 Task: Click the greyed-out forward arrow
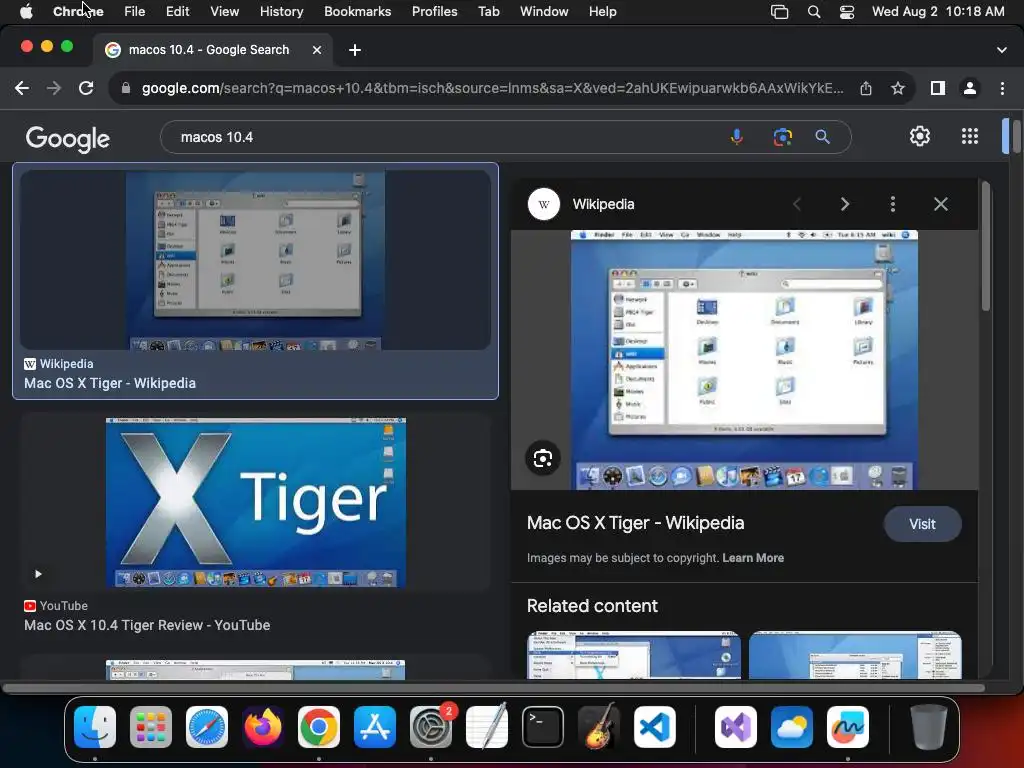coord(54,88)
